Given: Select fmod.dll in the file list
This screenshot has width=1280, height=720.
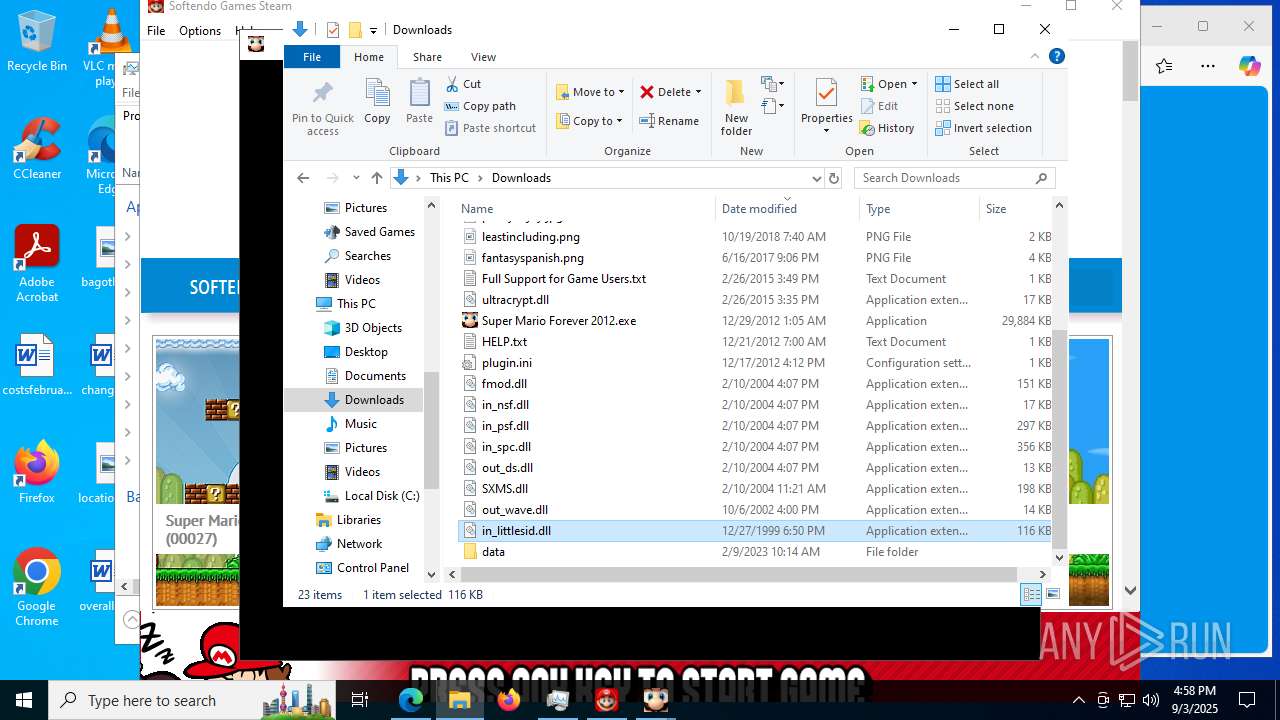Looking at the screenshot, I should pos(504,384).
